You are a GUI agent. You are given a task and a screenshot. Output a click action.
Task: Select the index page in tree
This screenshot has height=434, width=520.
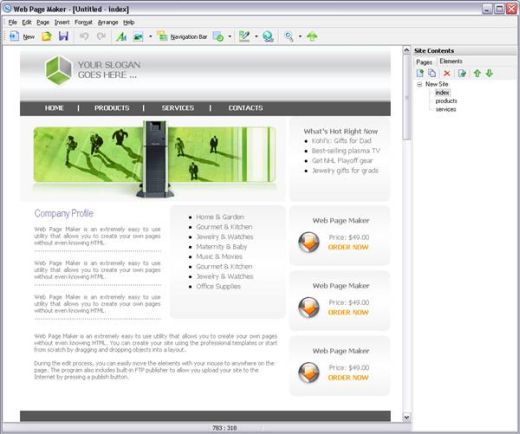442,92
